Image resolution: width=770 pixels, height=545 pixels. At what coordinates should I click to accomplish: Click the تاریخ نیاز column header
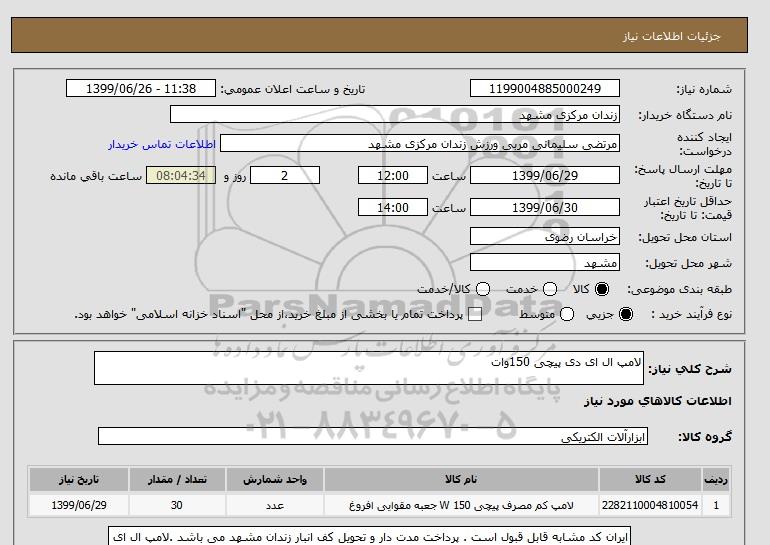coord(79,479)
